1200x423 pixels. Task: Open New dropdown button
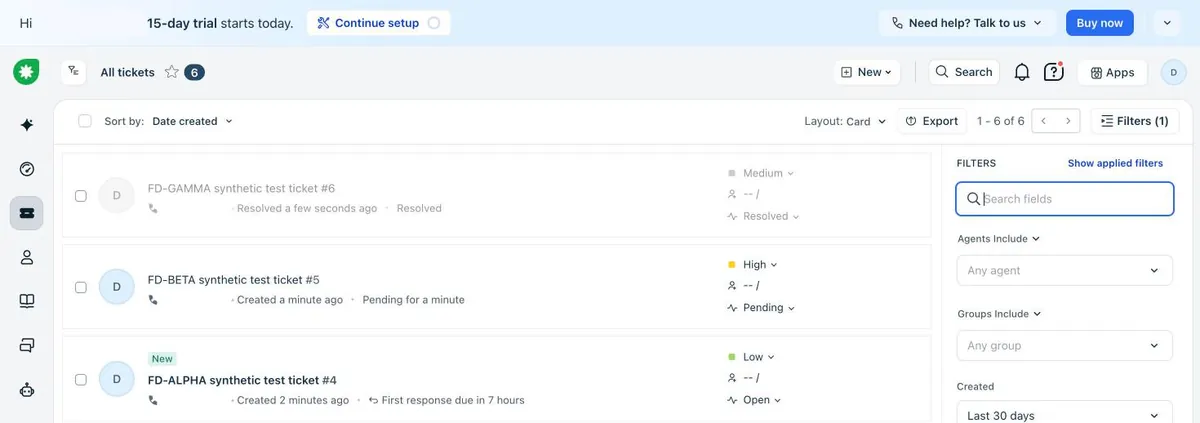[867, 72]
